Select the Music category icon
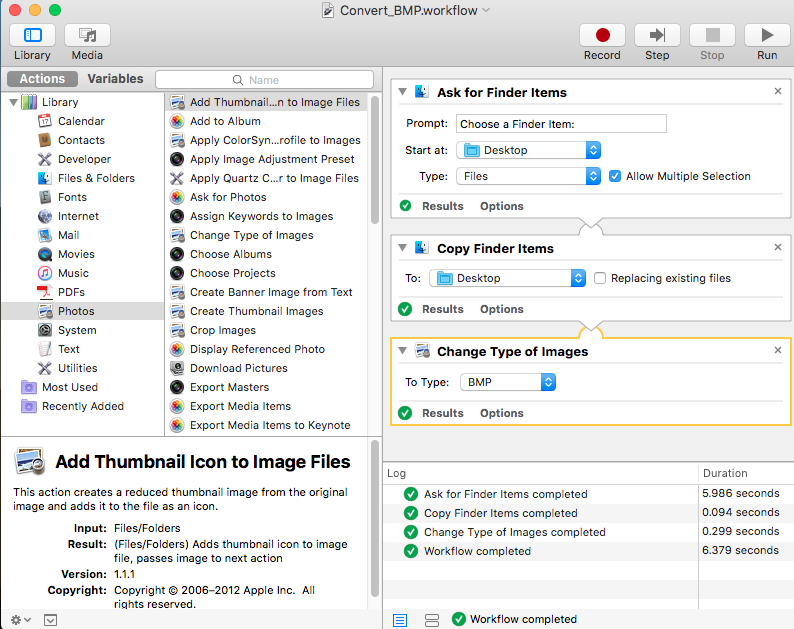 pyautogui.click(x=45, y=273)
